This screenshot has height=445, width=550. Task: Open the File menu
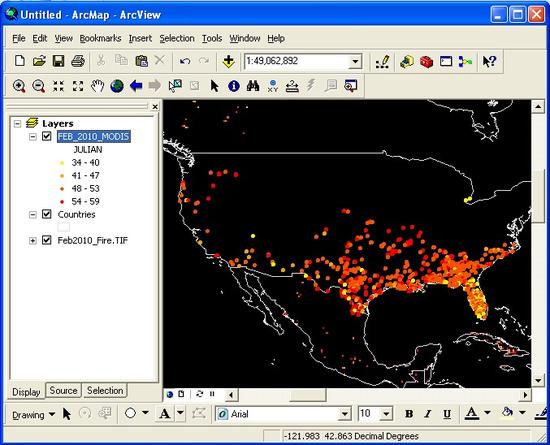(x=19, y=38)
